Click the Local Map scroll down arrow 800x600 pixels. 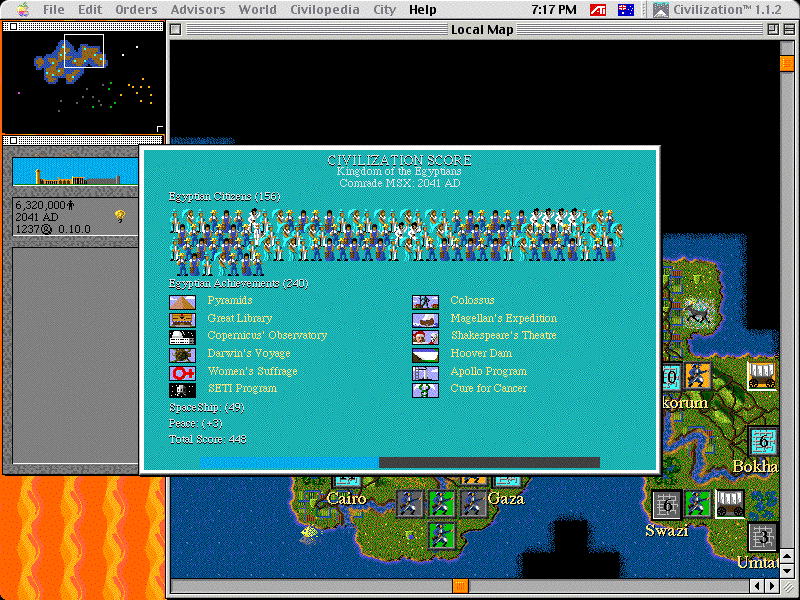pyautogui.click(x=787, y=571)
